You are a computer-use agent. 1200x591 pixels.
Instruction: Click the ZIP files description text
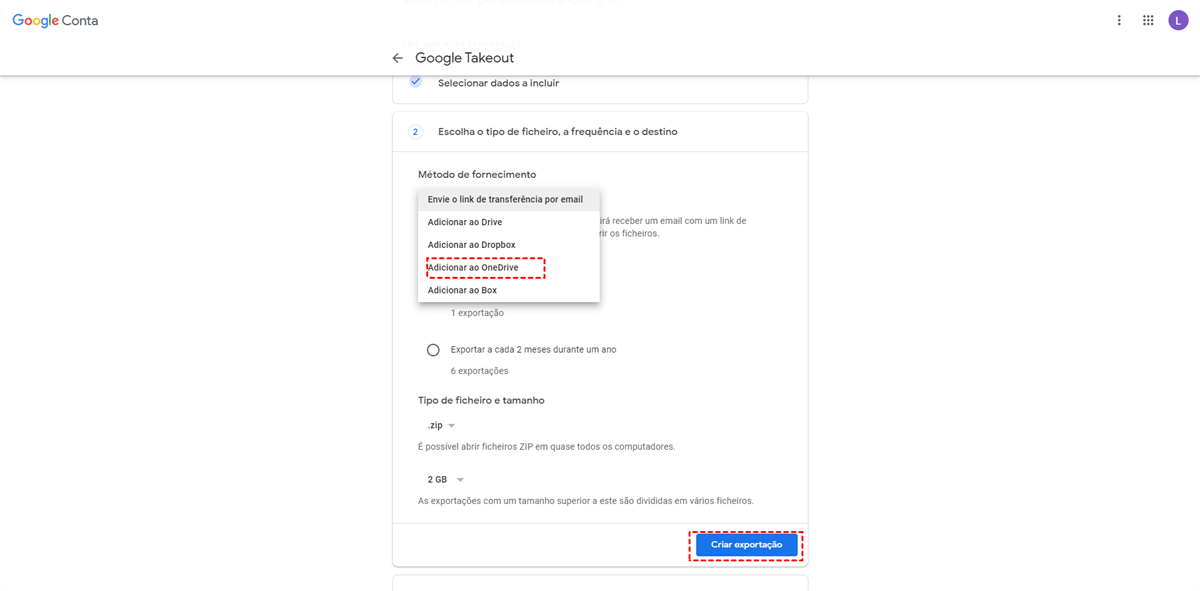point(546,446)
